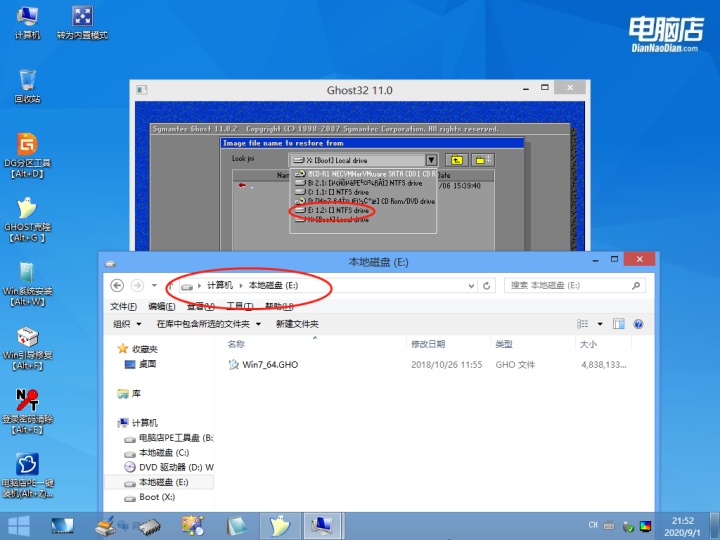Open 在库中包含所选的文件夹 dropdown
Image resolution: width=720 pixels, height=540 pixels.
209,324
